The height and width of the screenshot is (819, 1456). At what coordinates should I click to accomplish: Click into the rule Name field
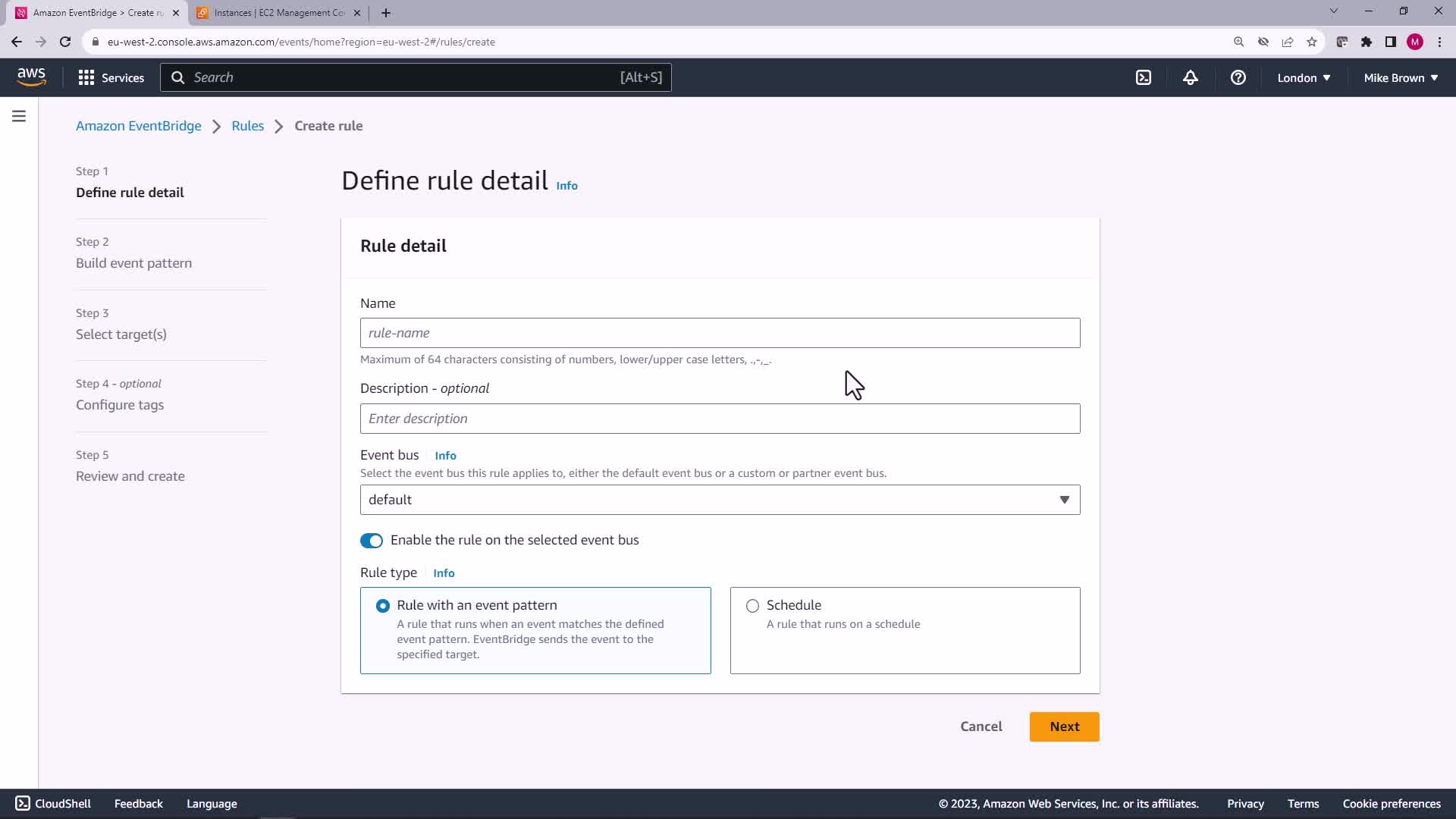coord(720,333)
